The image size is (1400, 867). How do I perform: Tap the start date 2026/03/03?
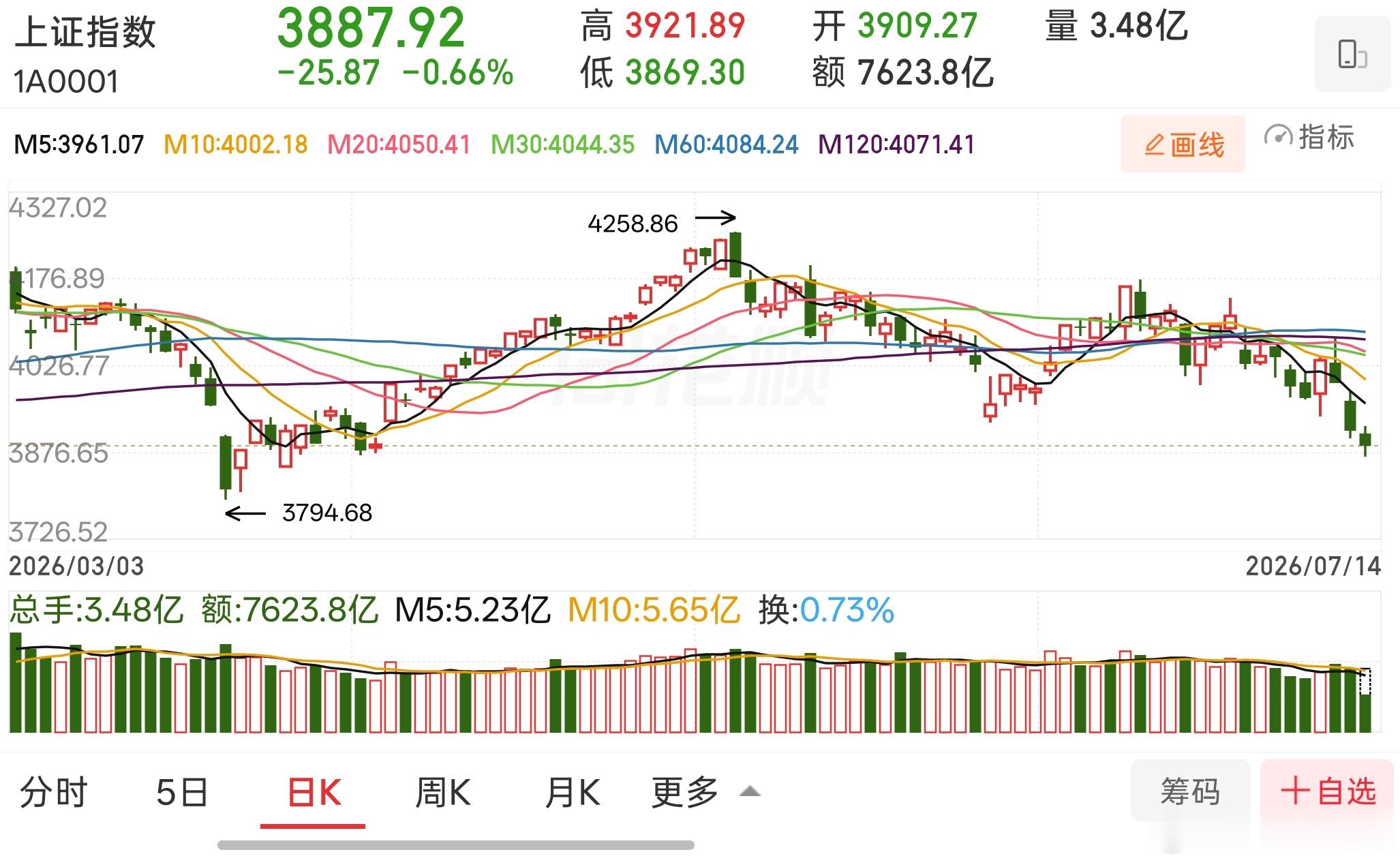pyautogui.click(x=76, y=566)
